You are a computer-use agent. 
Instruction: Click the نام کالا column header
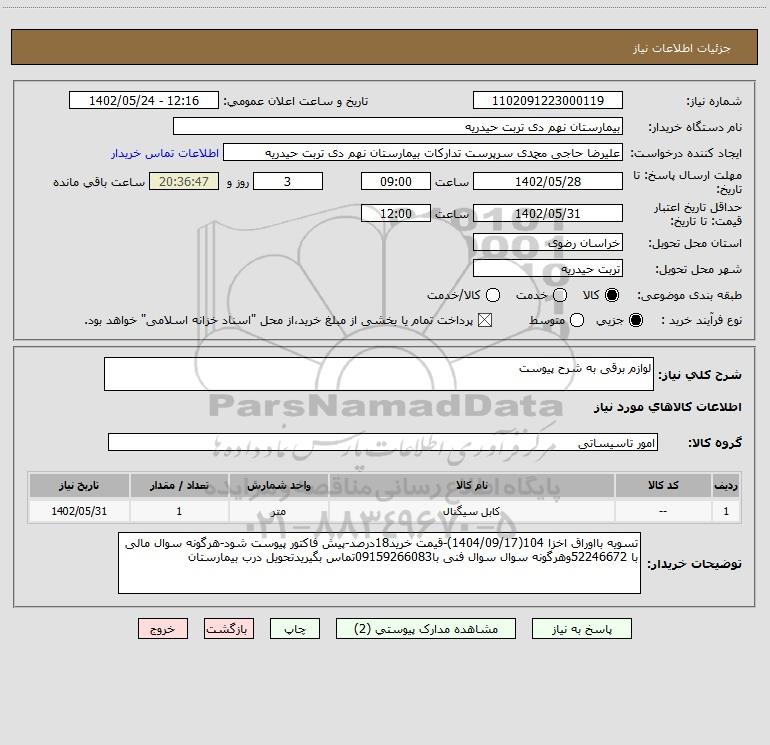tap(471, 485)
